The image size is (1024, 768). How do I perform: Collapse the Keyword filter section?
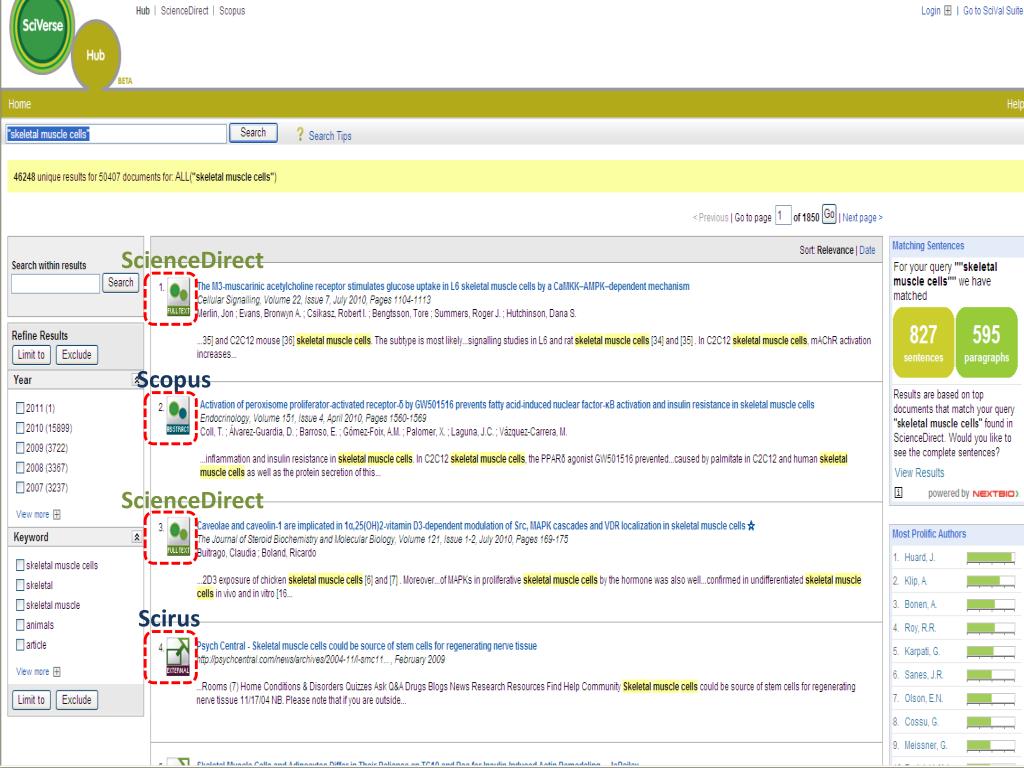point(136,537)
